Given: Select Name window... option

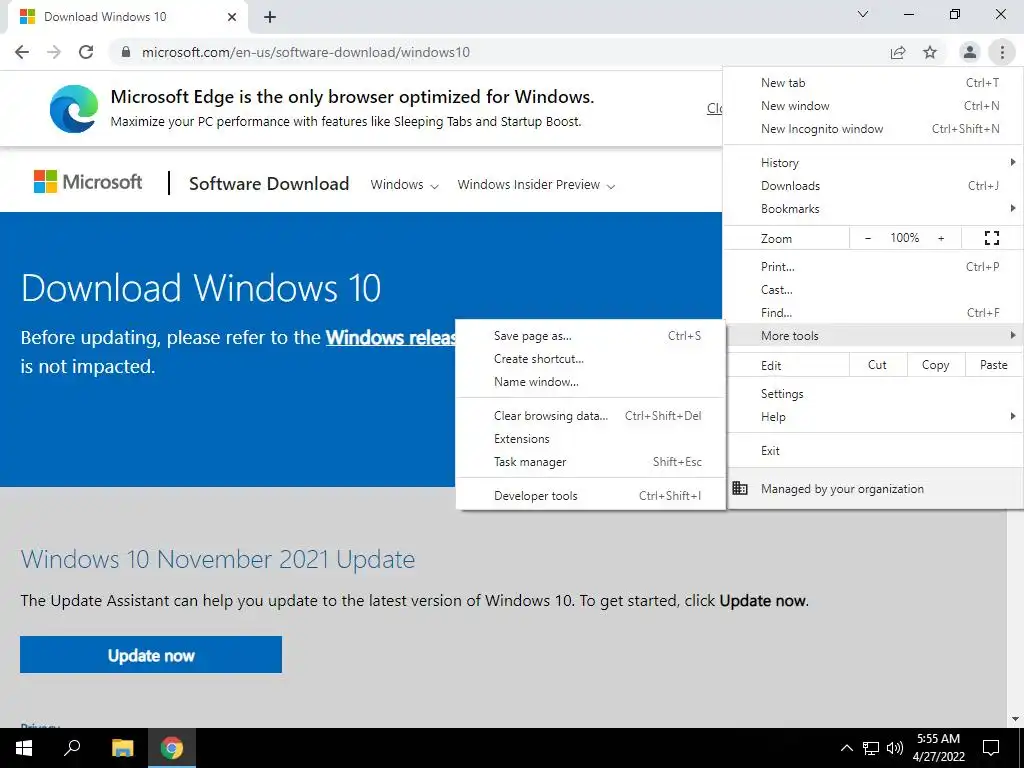Looking at the screenshot, I should coord(590,382).
